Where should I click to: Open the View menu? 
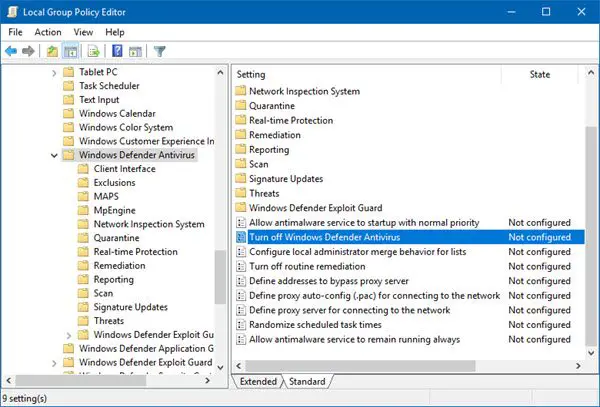pyautogui.click(x=83, y=32)
